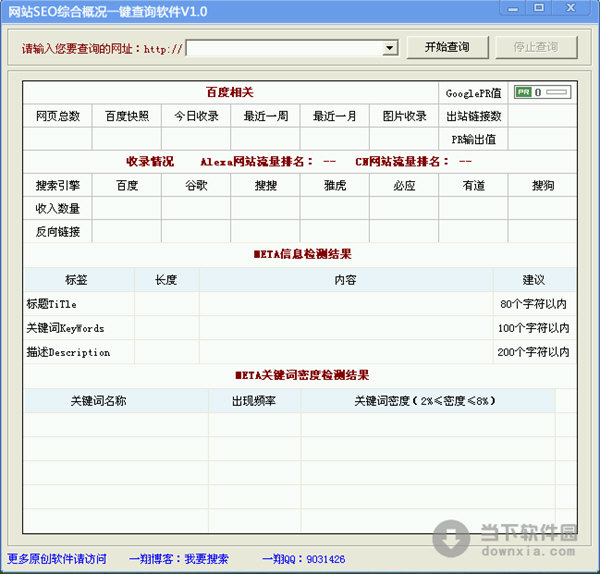Click the 更多原创软件请访问 text

click(56, 559)
